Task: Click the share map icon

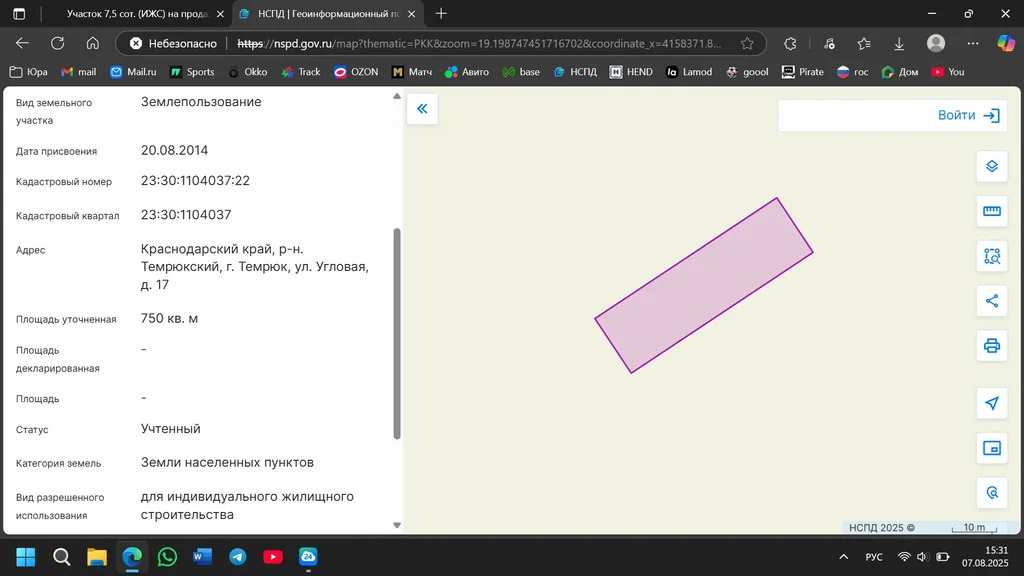Action: pyautogui.click(x=991, y=301)
